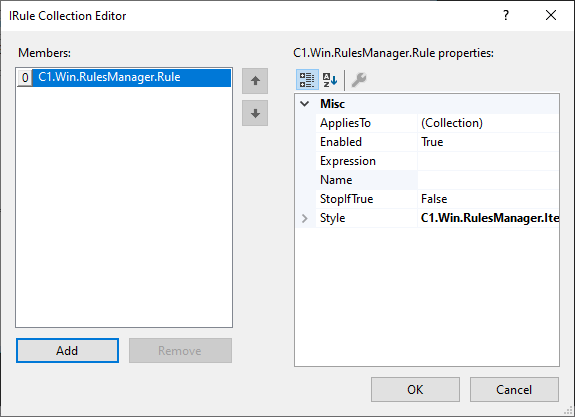
Task: Click the Add member button
Action: (x=67, y=351)
